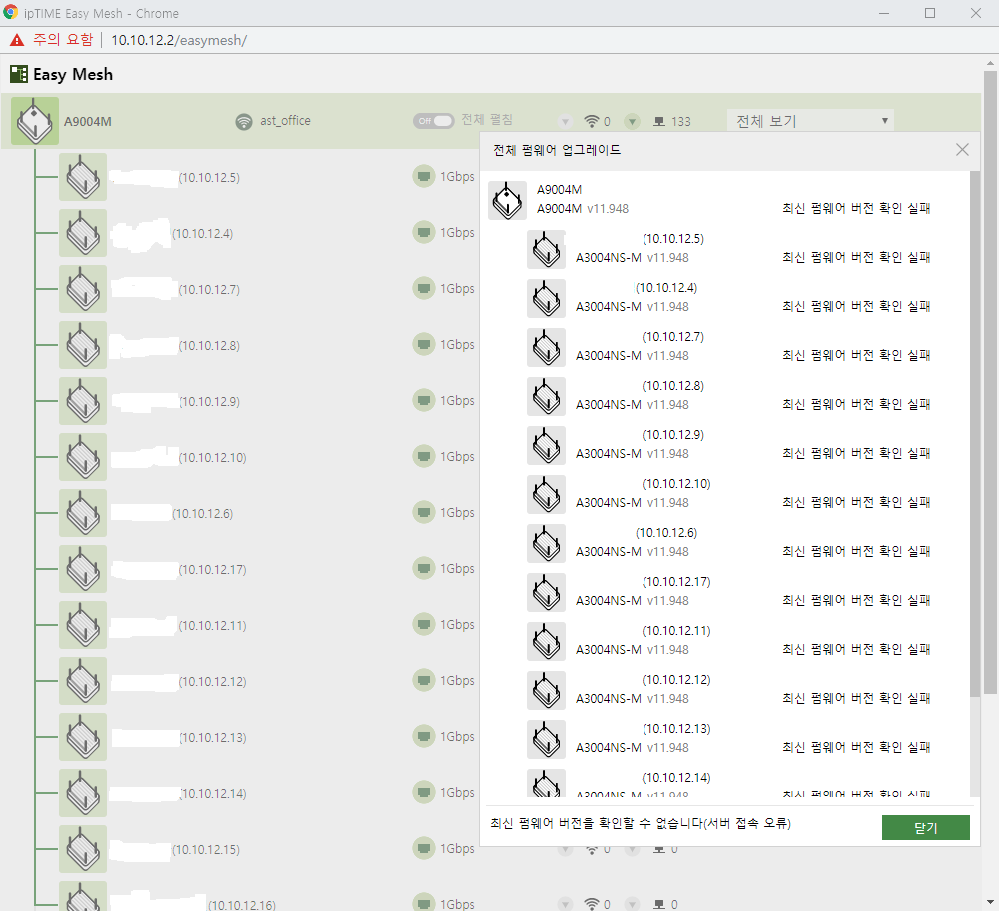
Task: Click dialog router icon for 10.10.12.5
Action: [546, 250]
